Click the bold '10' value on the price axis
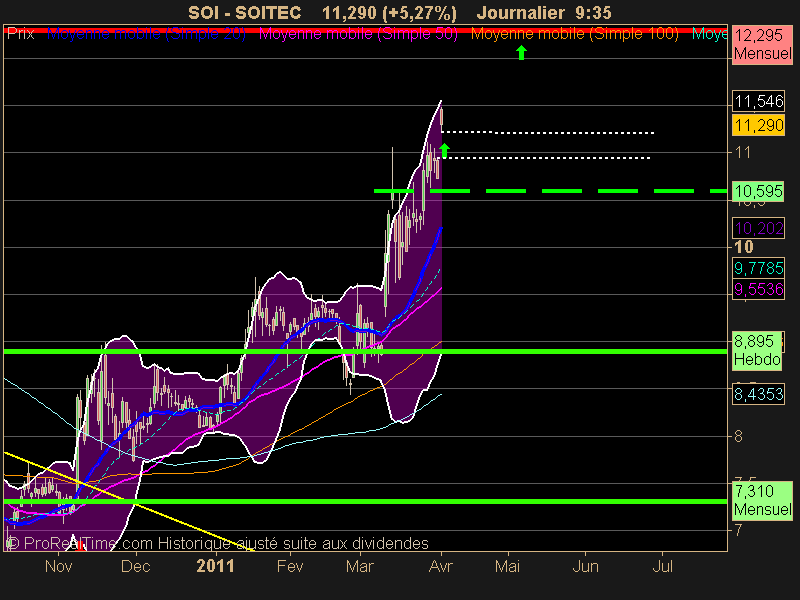 pyautogui.click(x=744, y=247)
